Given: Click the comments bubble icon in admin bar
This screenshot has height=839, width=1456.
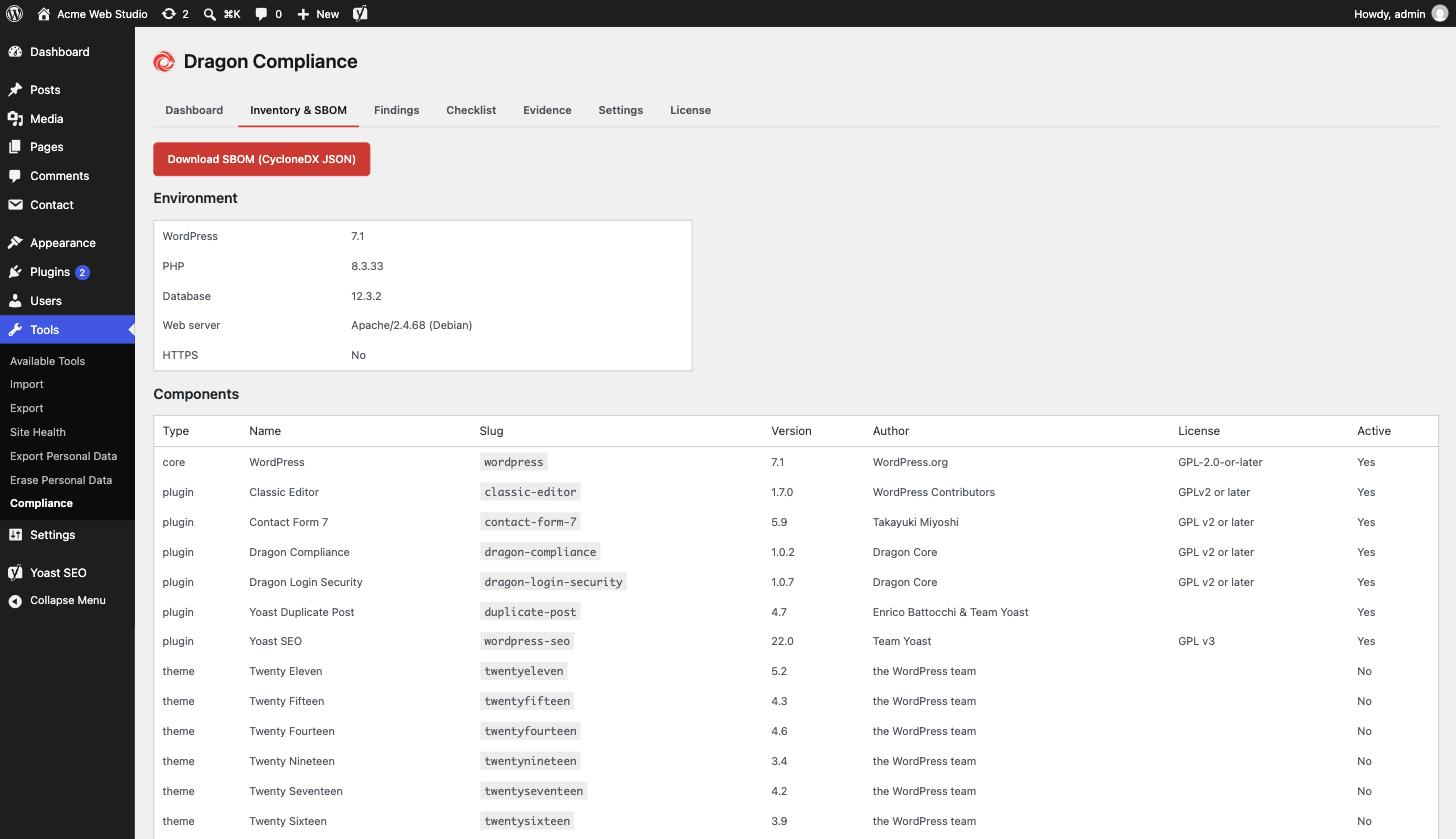Looking at the screenshot, I should [x=261, y=14].
